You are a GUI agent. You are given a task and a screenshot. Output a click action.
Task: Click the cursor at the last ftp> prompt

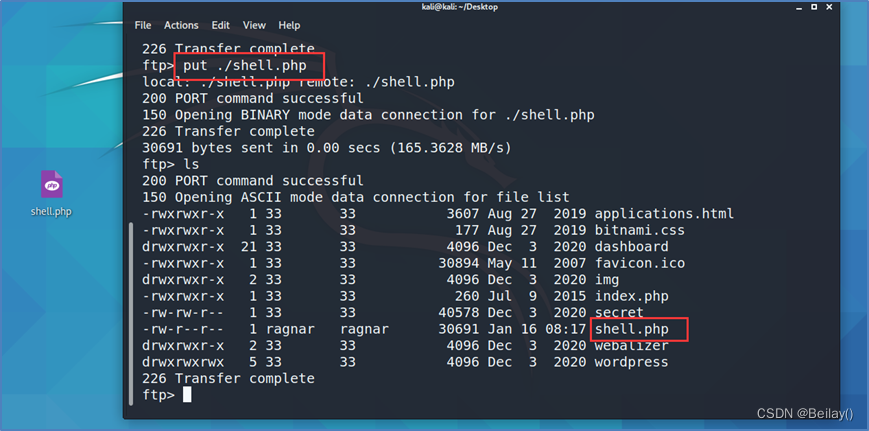point(187,395)
